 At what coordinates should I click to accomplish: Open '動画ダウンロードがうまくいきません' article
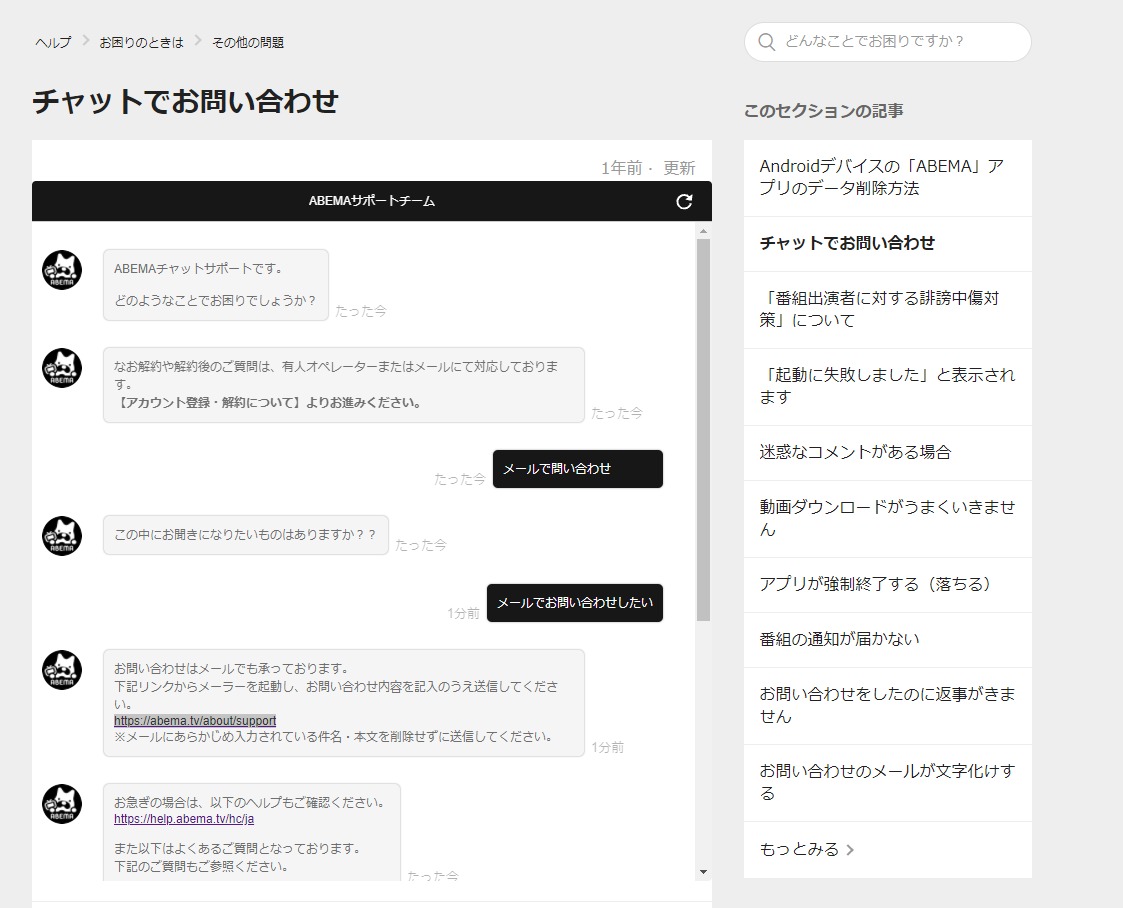(887, 518)
